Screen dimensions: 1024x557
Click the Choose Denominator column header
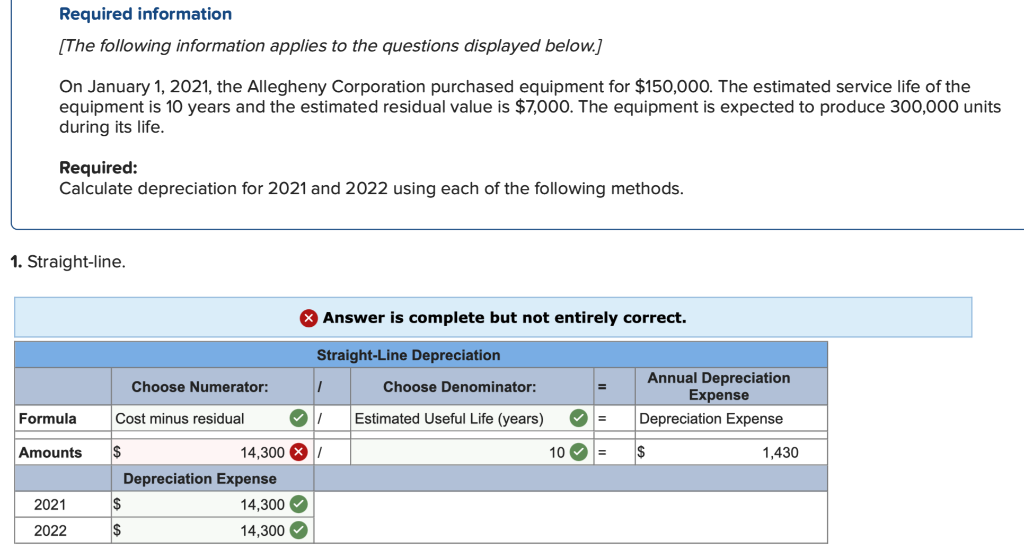point(459,386)
